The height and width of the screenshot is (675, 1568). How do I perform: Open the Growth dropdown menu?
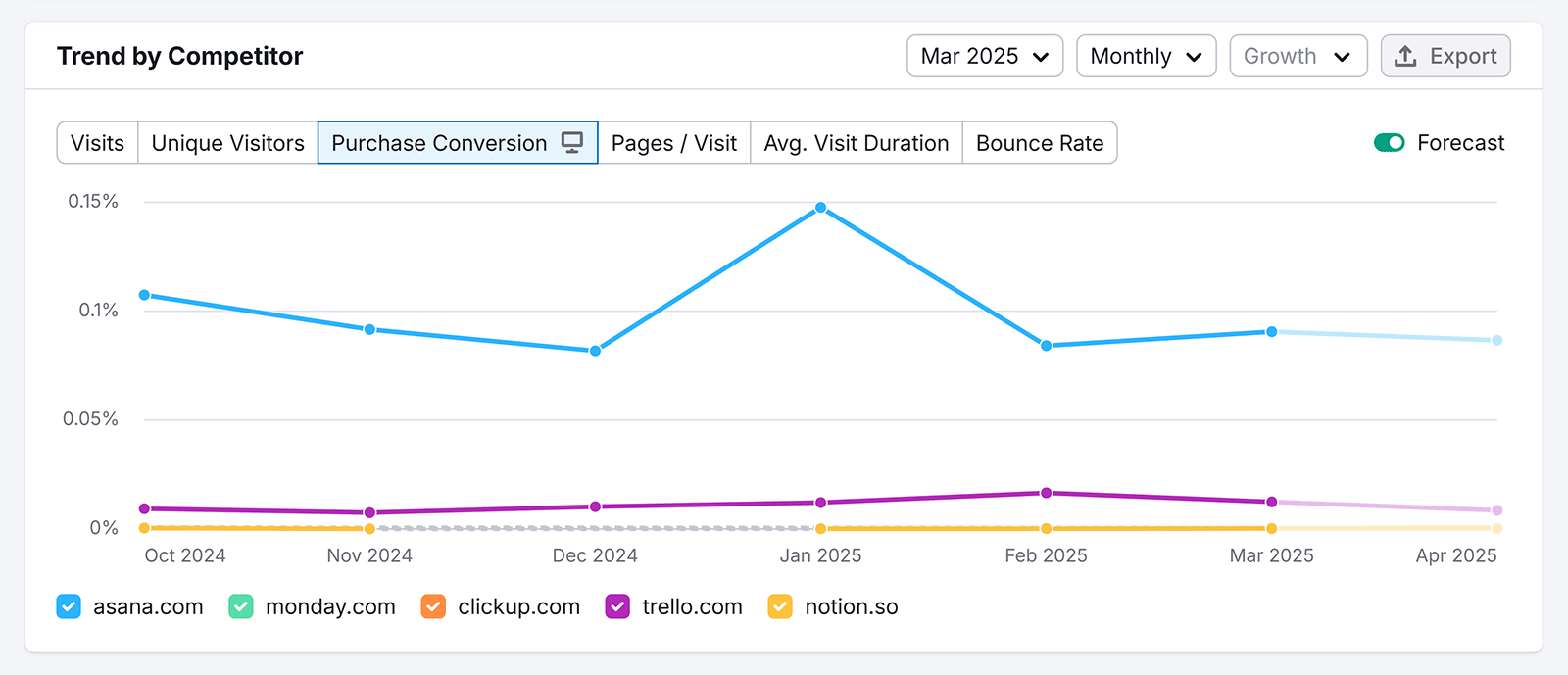click(x=1298, y=56)
